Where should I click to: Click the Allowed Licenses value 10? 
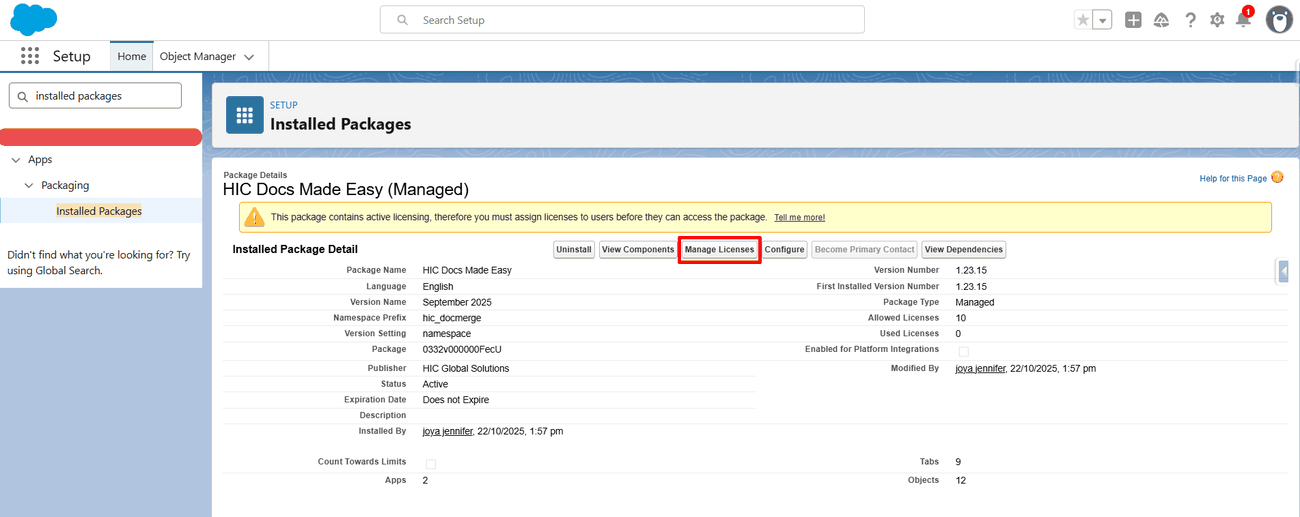click(961, 317)
